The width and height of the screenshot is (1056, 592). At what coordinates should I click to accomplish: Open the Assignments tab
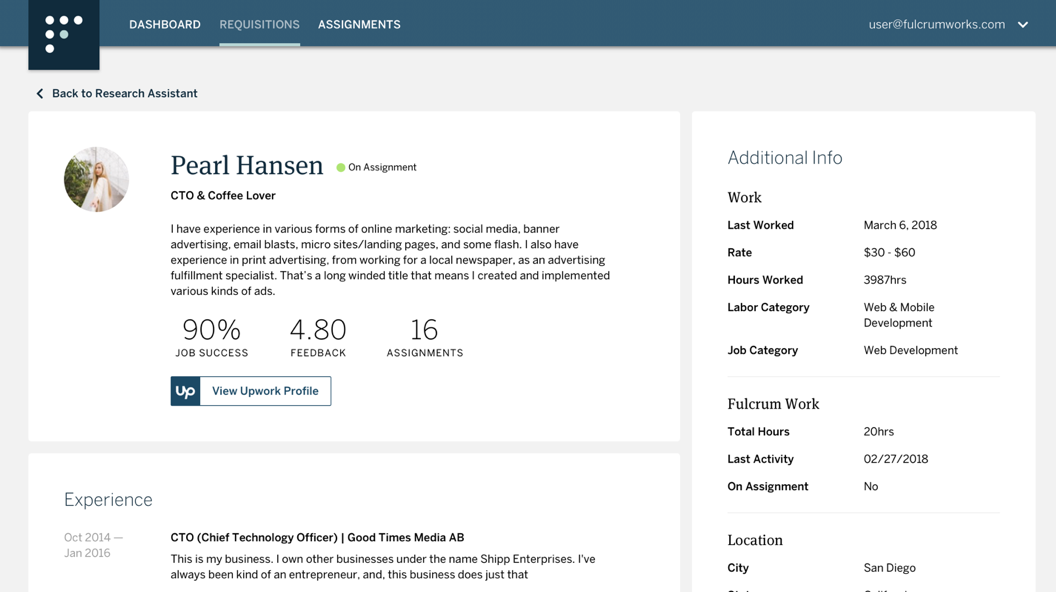[x=359, y=25]
